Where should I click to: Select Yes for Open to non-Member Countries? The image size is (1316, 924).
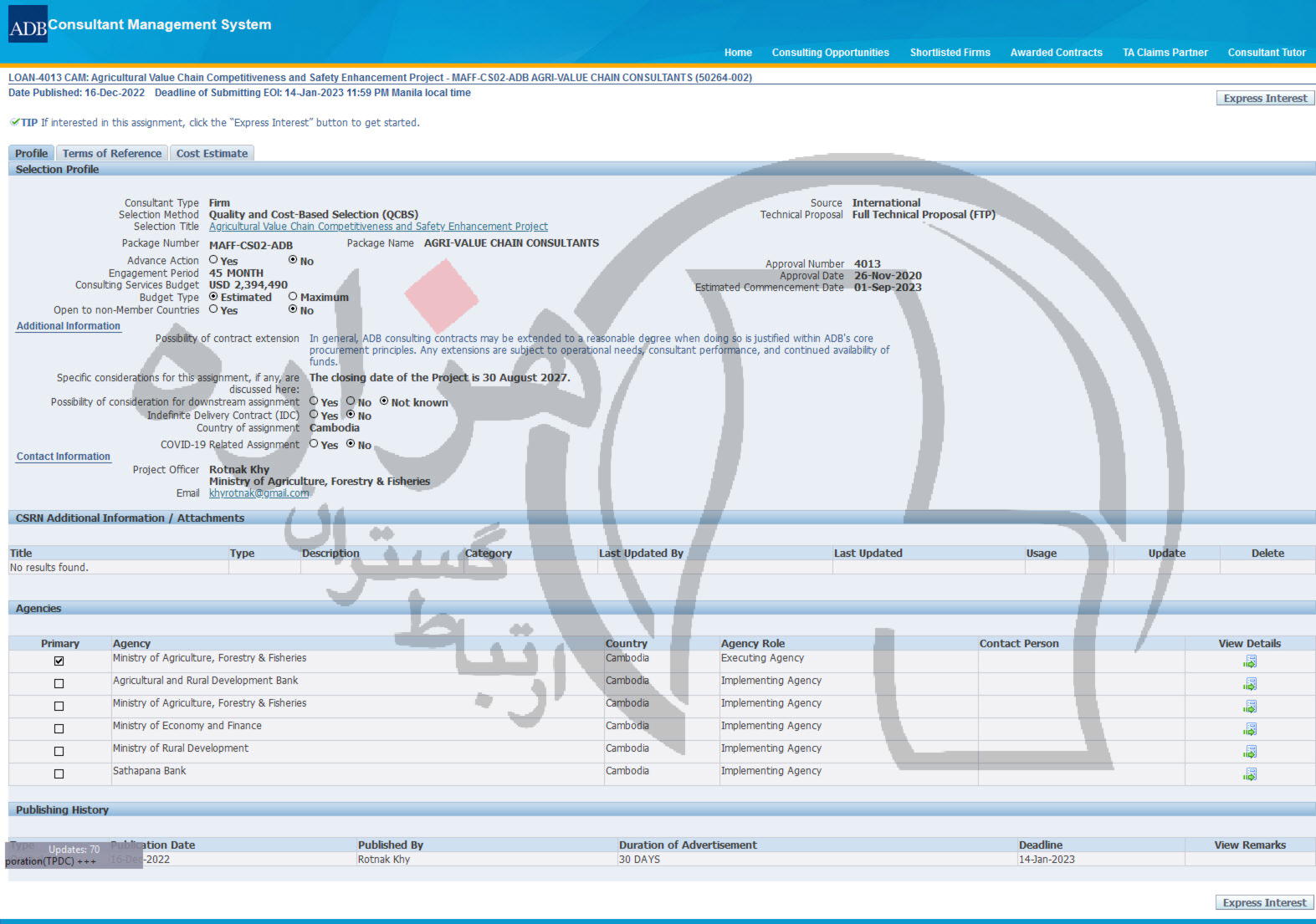click(x=213, y=309)
